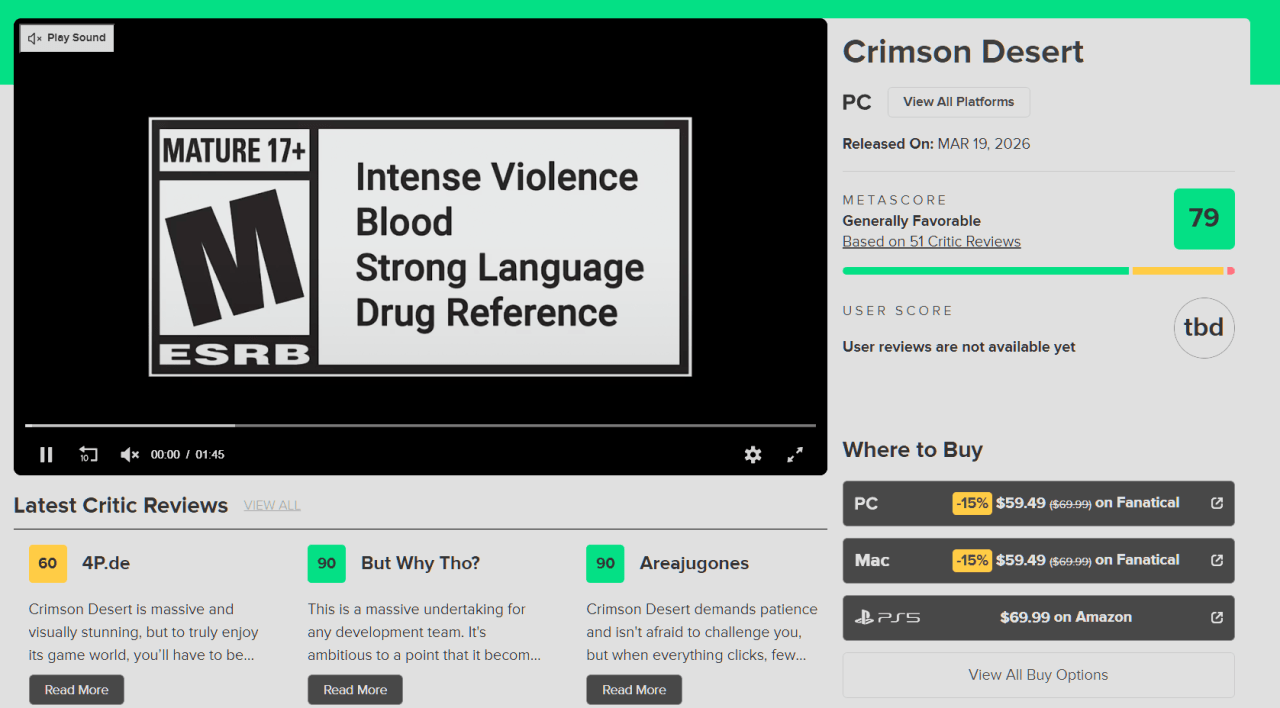Expand View All Buy Options
This screenshot has width=1280, height=708.
[1038, 675]
